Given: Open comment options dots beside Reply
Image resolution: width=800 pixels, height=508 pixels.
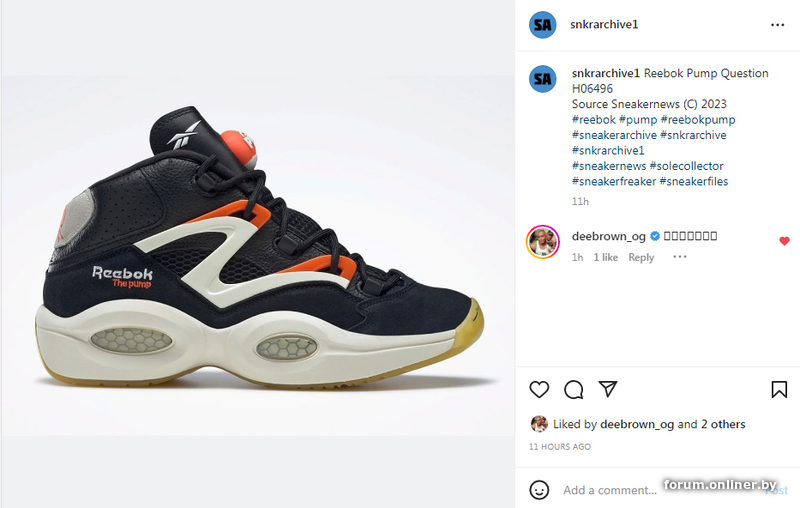Looking at the screenshot, I should point(680,257).
